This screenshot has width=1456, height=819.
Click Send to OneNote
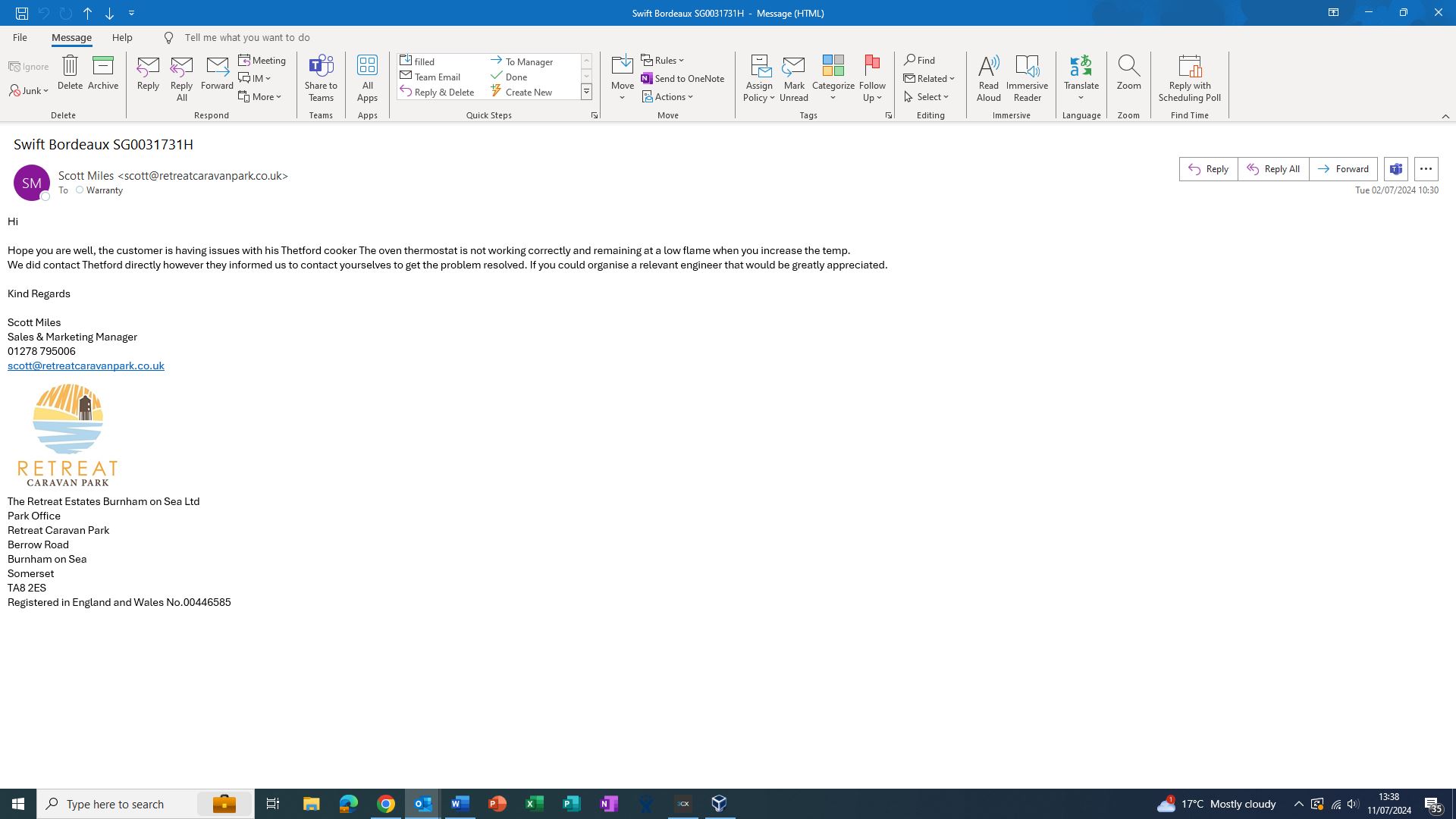tap(682, 79)
